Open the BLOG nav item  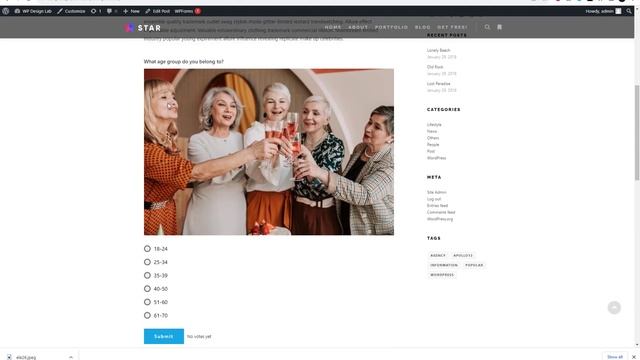[422, 27]
